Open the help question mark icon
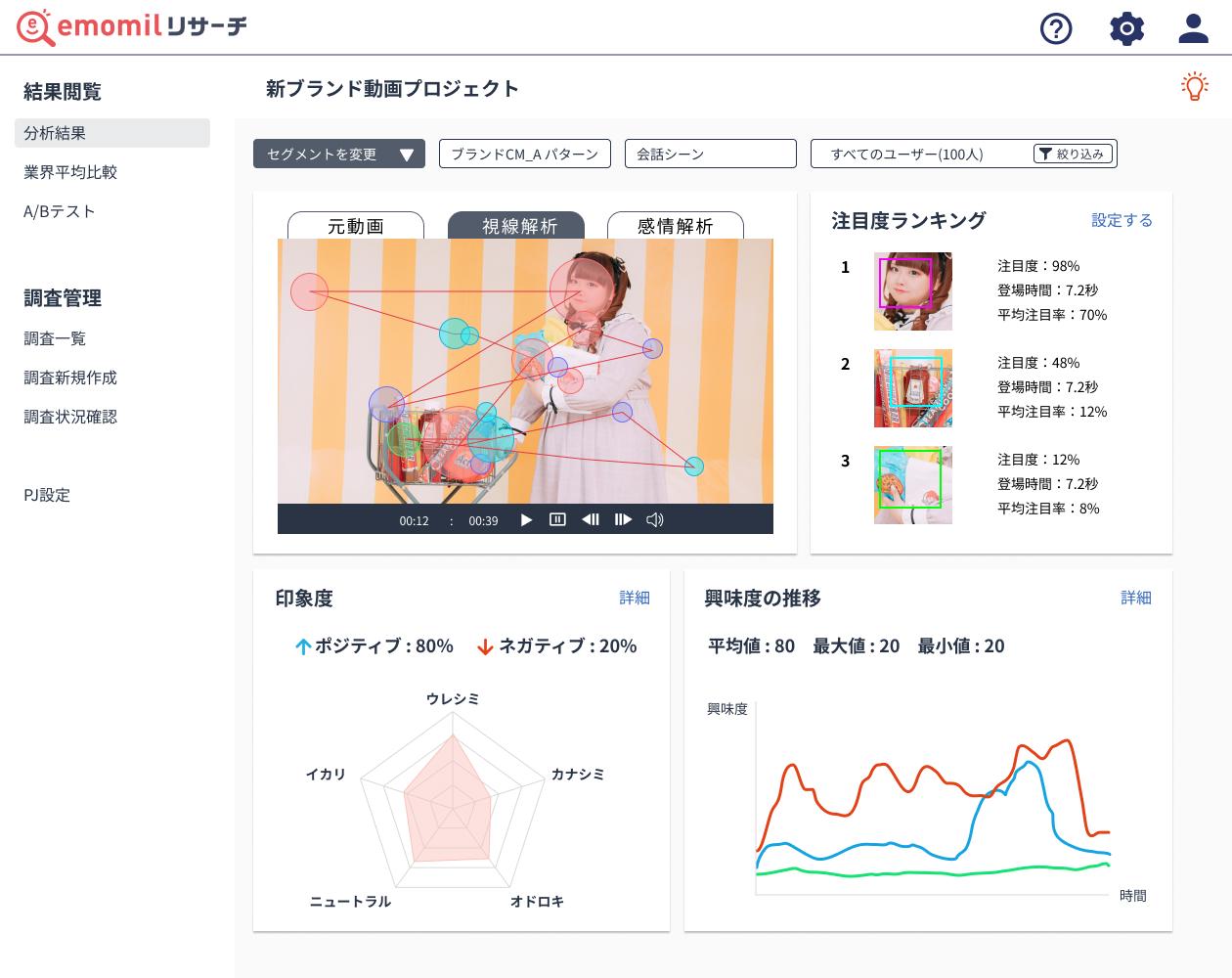1232x978 pixels. click(x=1056, y=28)
